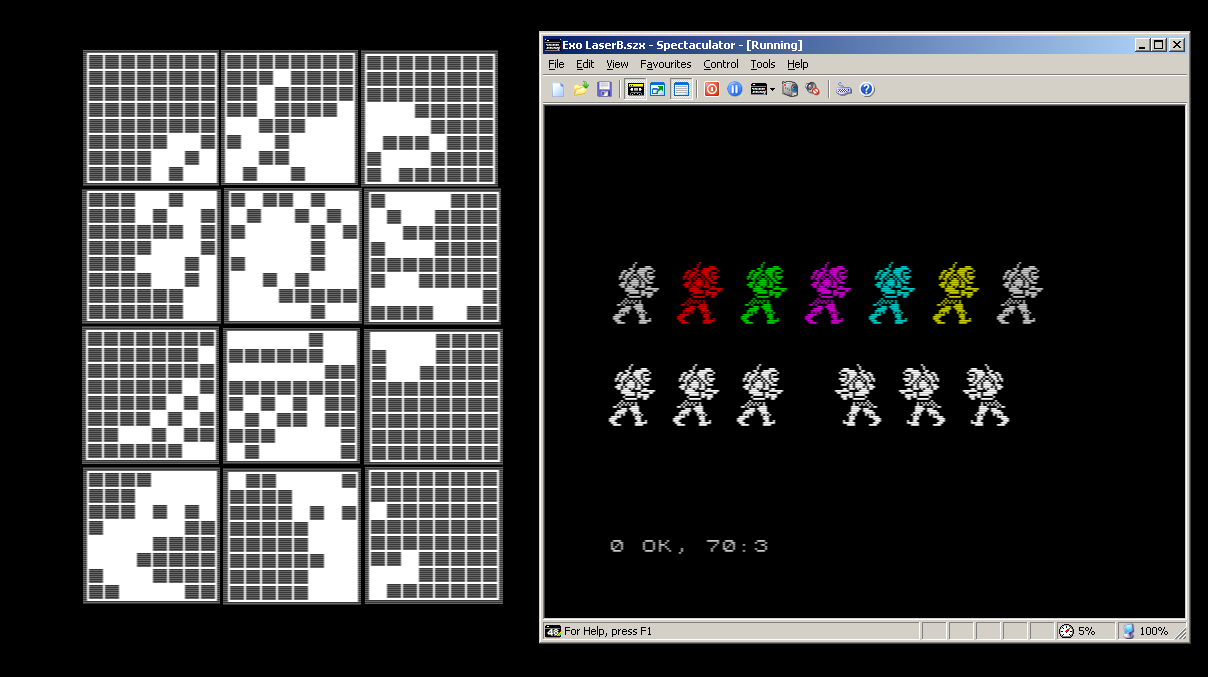Click the green soldier sprite

coord(763,294)
